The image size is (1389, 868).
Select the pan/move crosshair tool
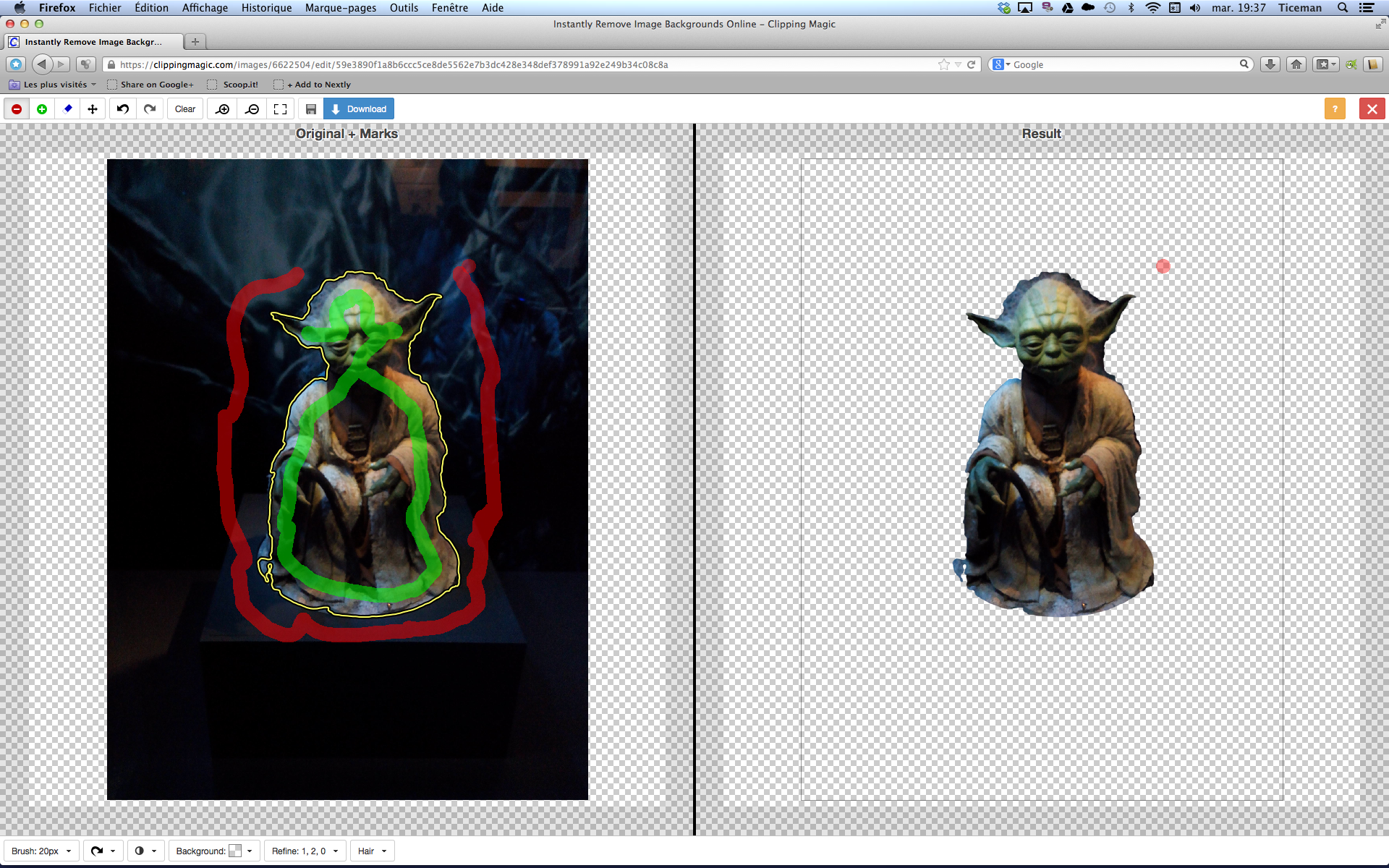point(93,109)
